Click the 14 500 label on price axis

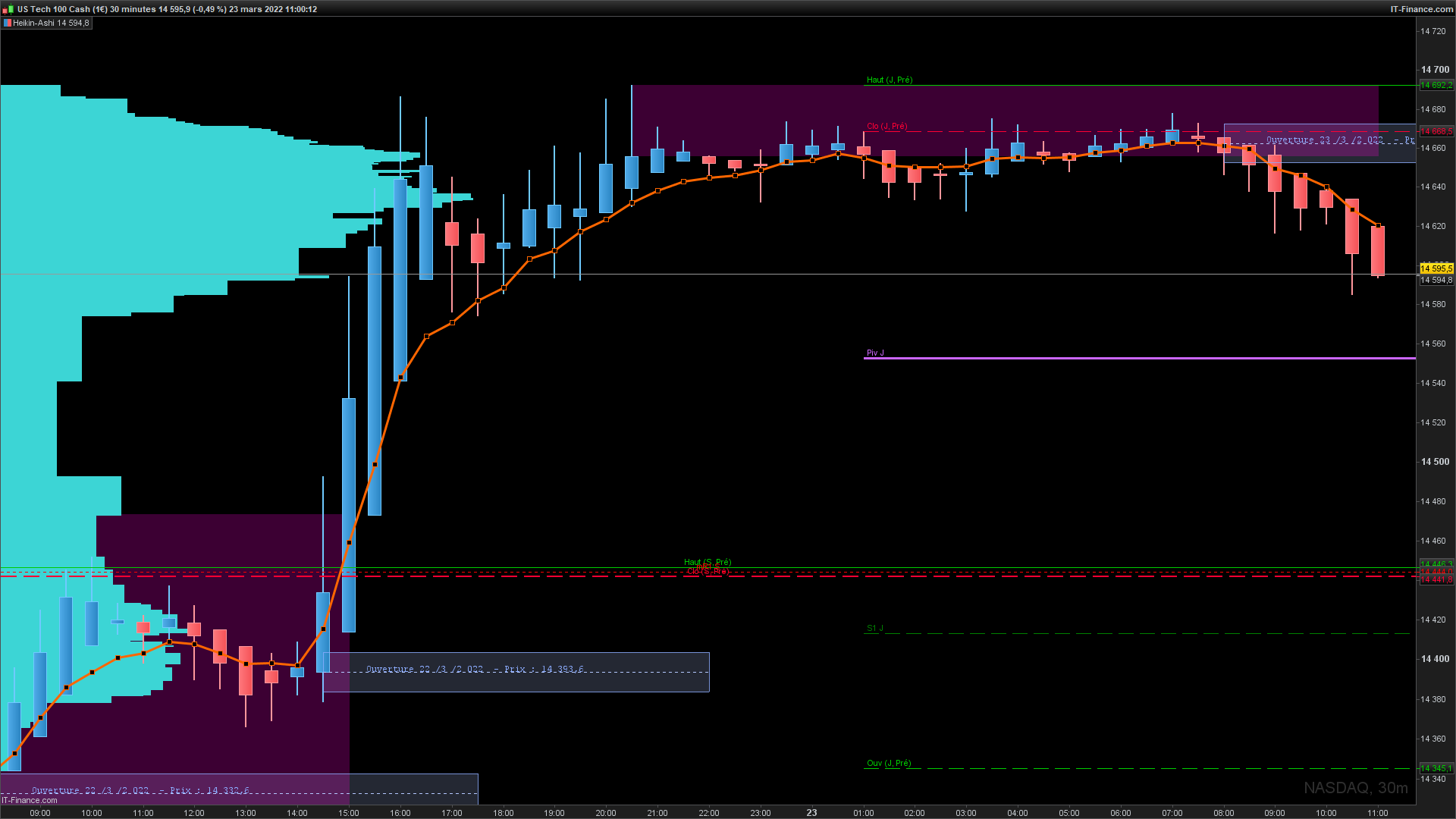click(1434, 462)
